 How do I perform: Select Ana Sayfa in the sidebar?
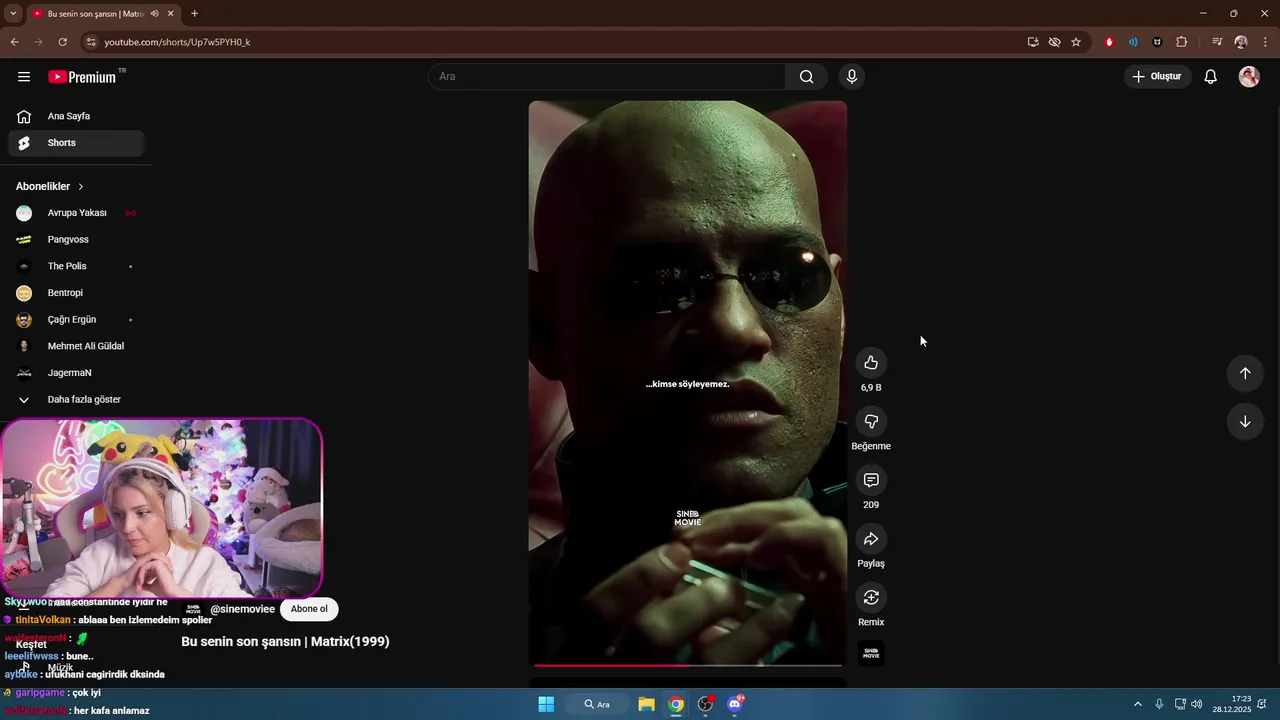click(x=76, y=116)
